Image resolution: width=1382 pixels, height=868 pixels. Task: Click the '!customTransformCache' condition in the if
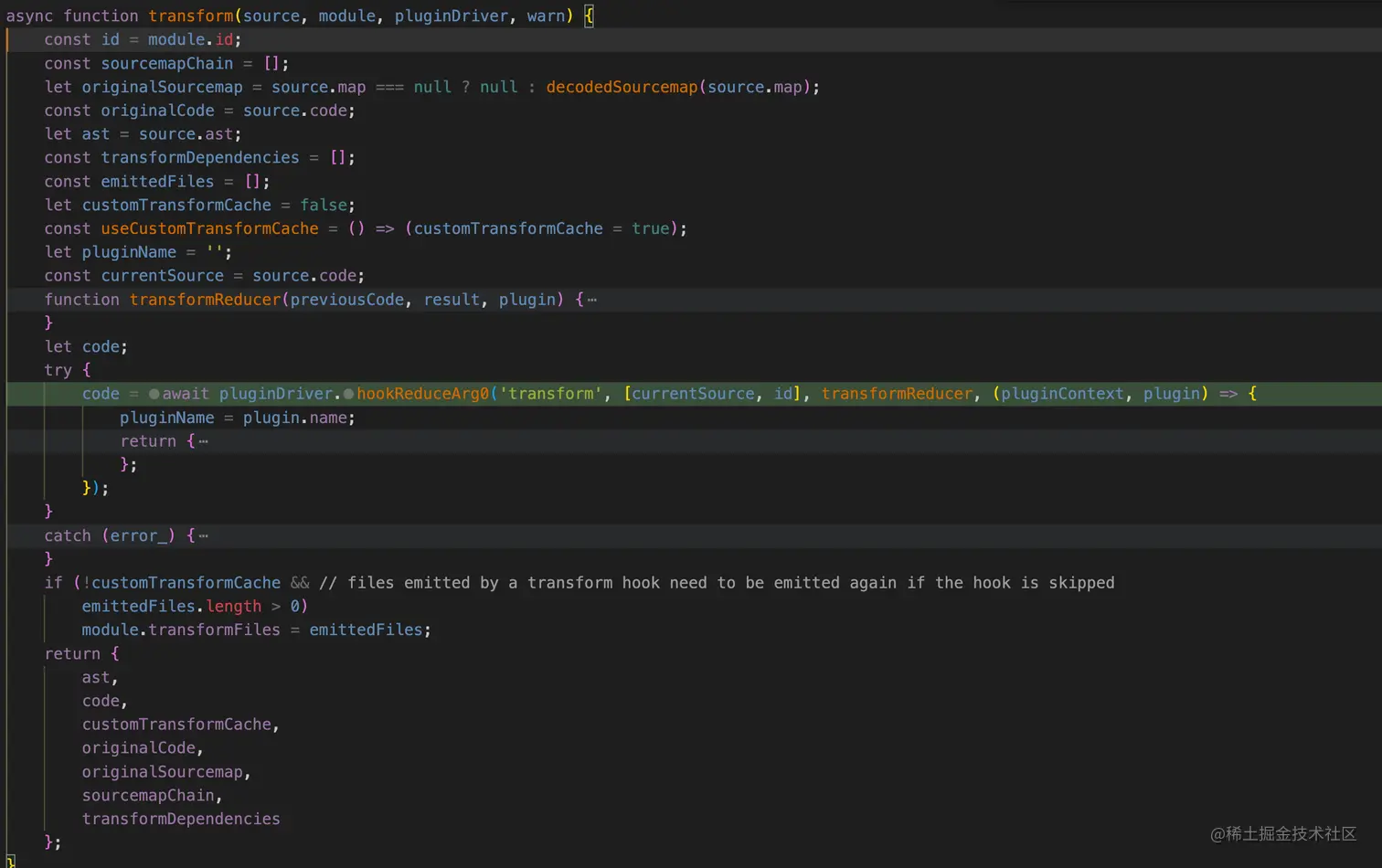coord(181,583)
